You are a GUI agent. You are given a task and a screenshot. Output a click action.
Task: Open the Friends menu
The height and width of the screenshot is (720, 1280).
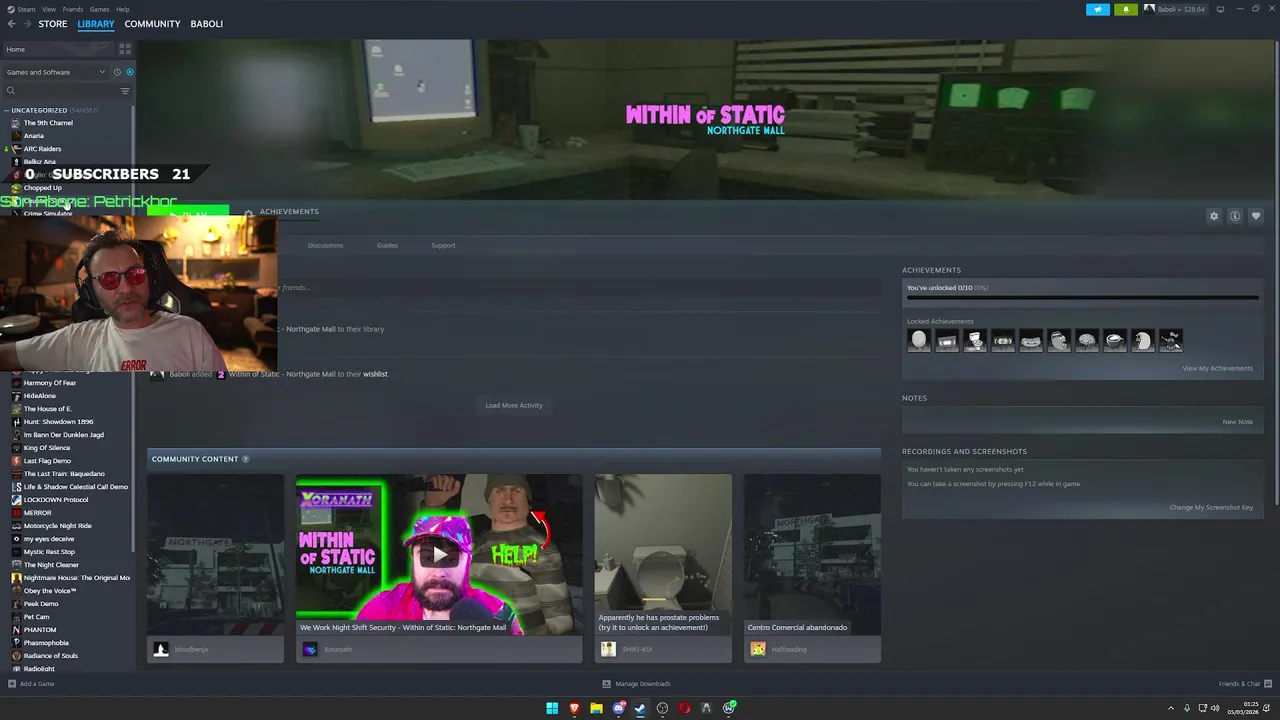pos(73,9)
